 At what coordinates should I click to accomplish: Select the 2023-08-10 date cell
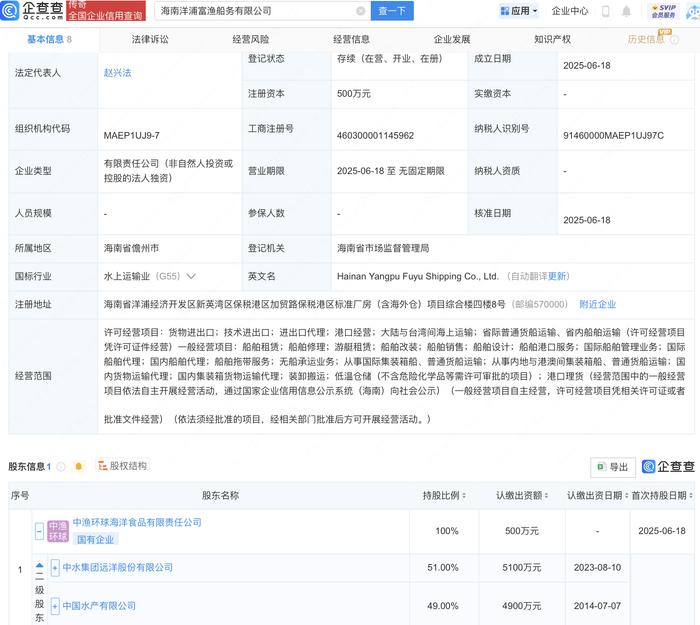tap(597, 568)
